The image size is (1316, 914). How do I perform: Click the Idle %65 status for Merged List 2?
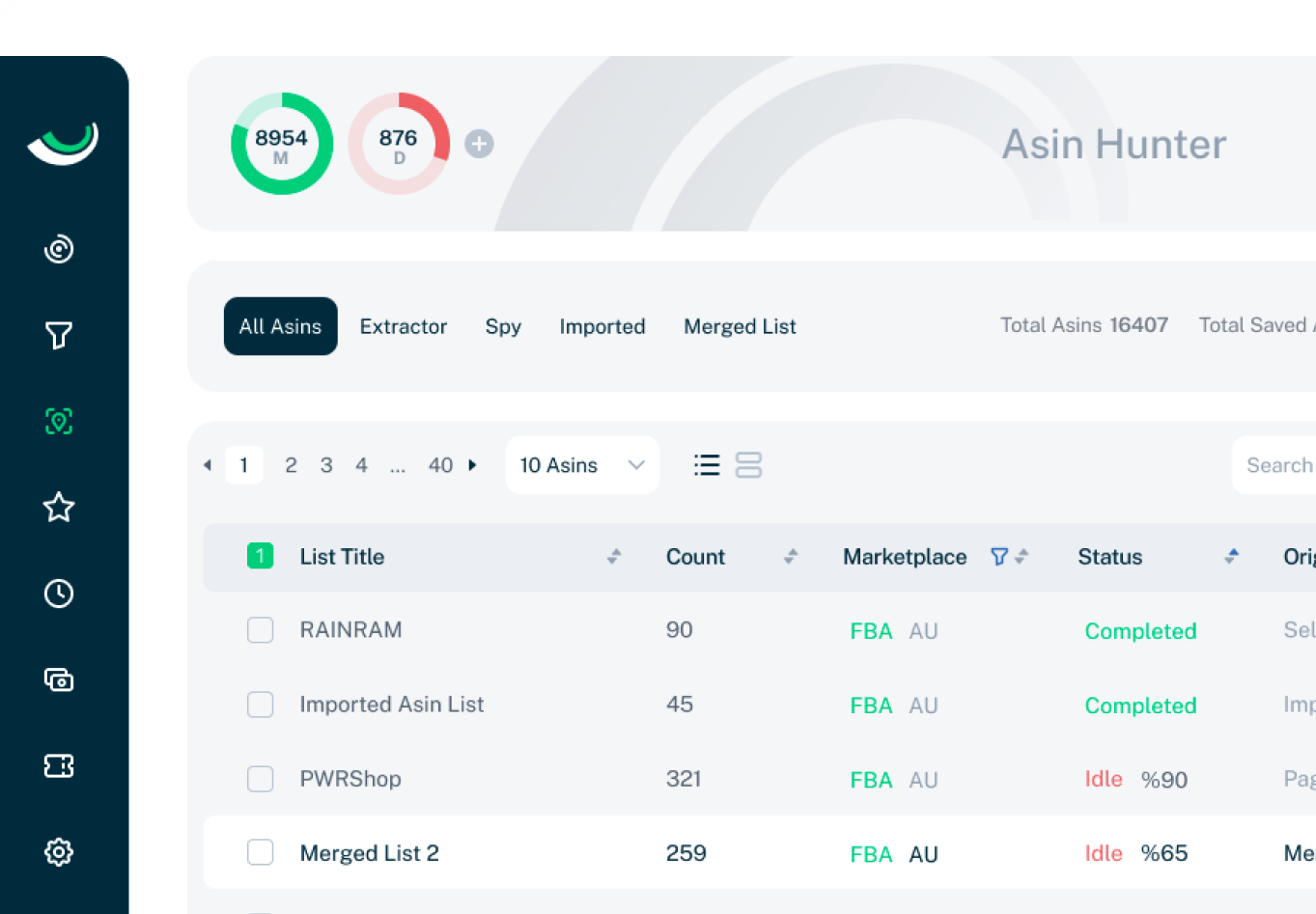pyautogui.click(x=1136, y=853)
